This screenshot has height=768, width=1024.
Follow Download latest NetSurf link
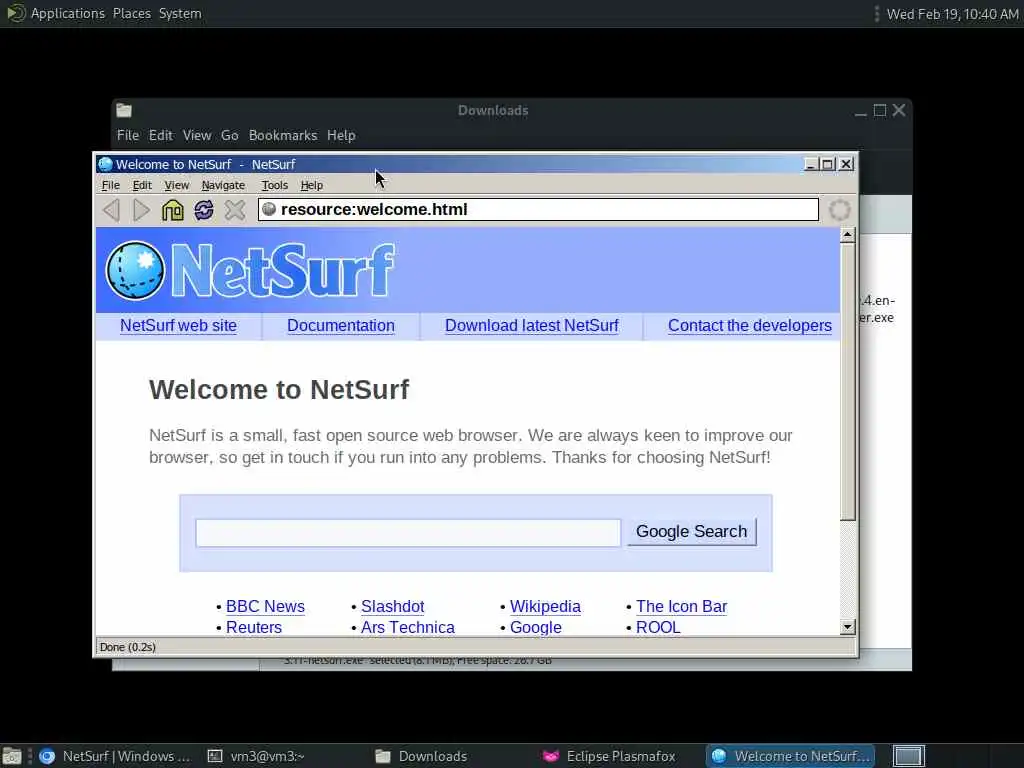532,326
